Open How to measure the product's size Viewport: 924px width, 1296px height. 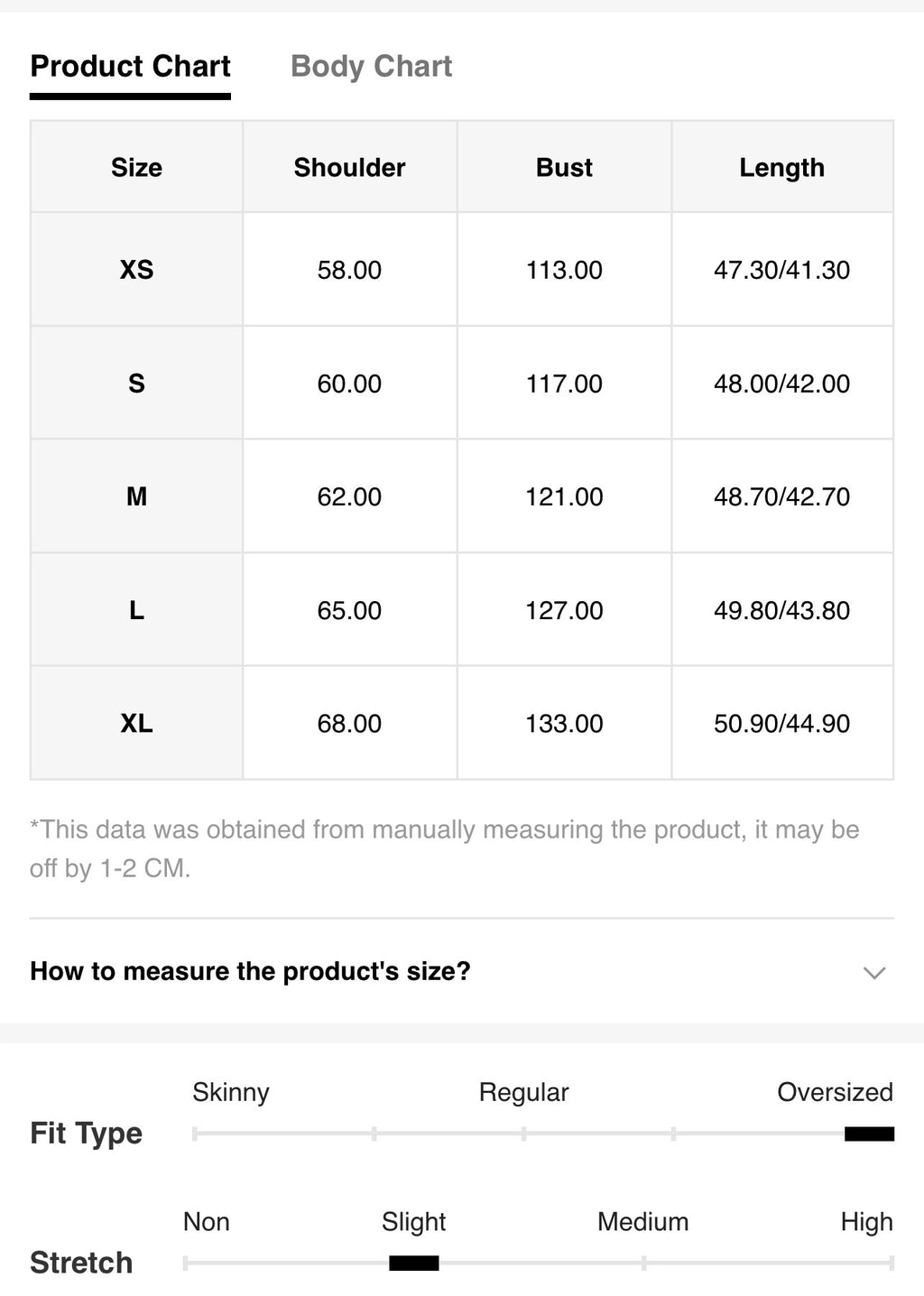250,971
